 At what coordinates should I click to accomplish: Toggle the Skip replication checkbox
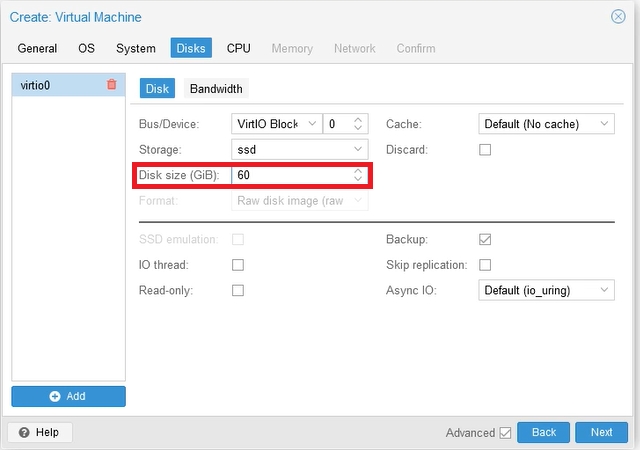[x=485, y=265]
